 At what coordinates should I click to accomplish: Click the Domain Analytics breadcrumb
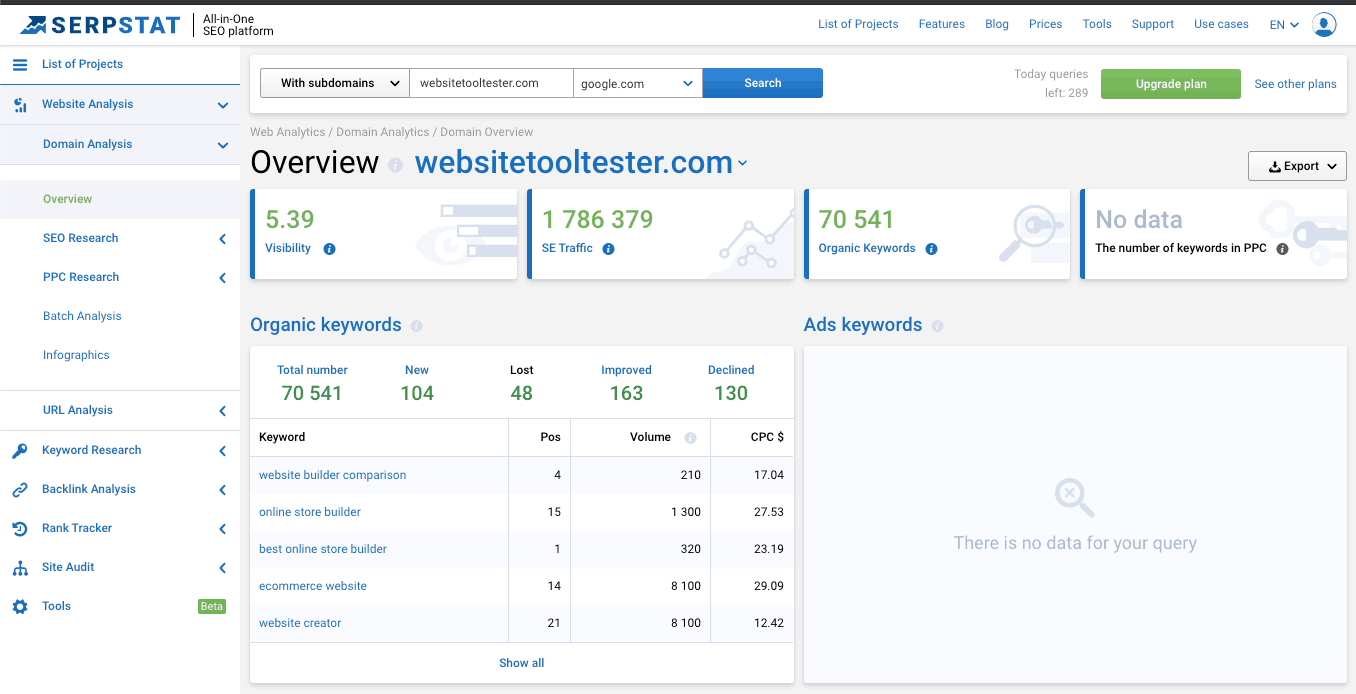(383, 132)
